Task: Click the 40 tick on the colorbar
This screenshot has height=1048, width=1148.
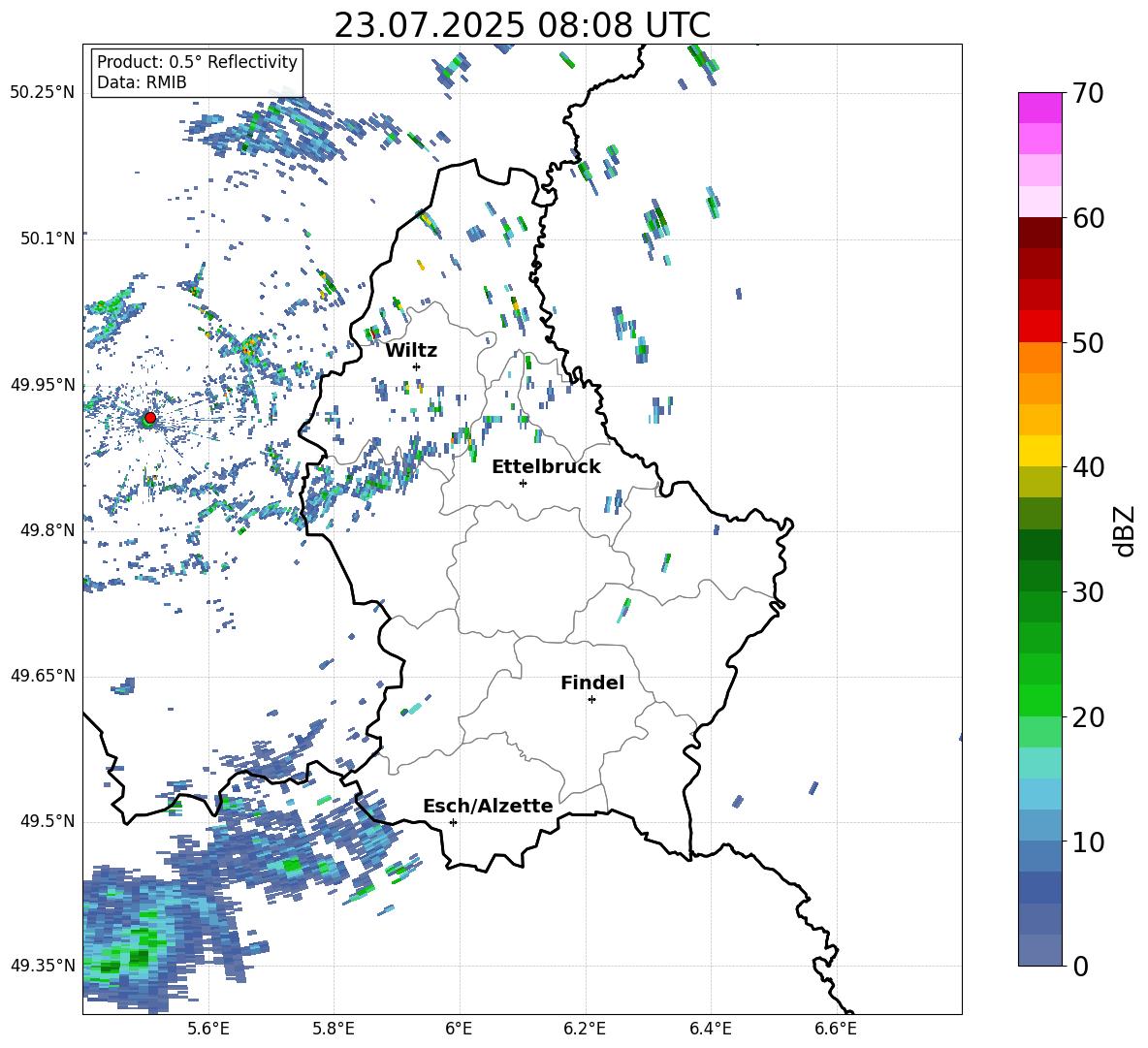Action: point(1088,467)
